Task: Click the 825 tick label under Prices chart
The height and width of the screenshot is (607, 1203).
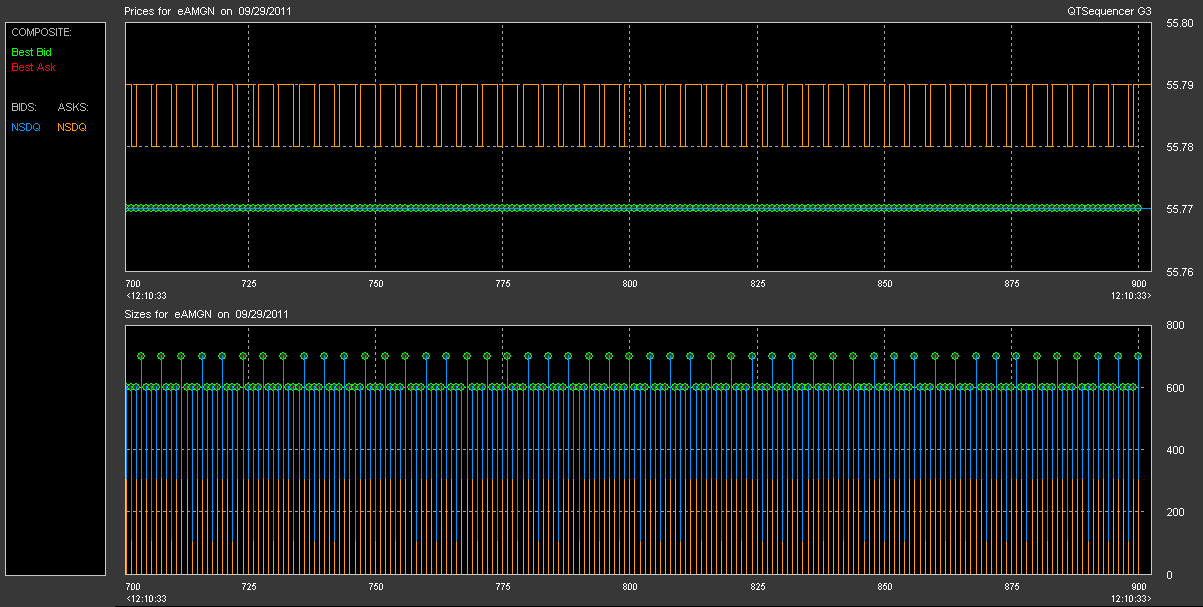Action: pos(757,284)
